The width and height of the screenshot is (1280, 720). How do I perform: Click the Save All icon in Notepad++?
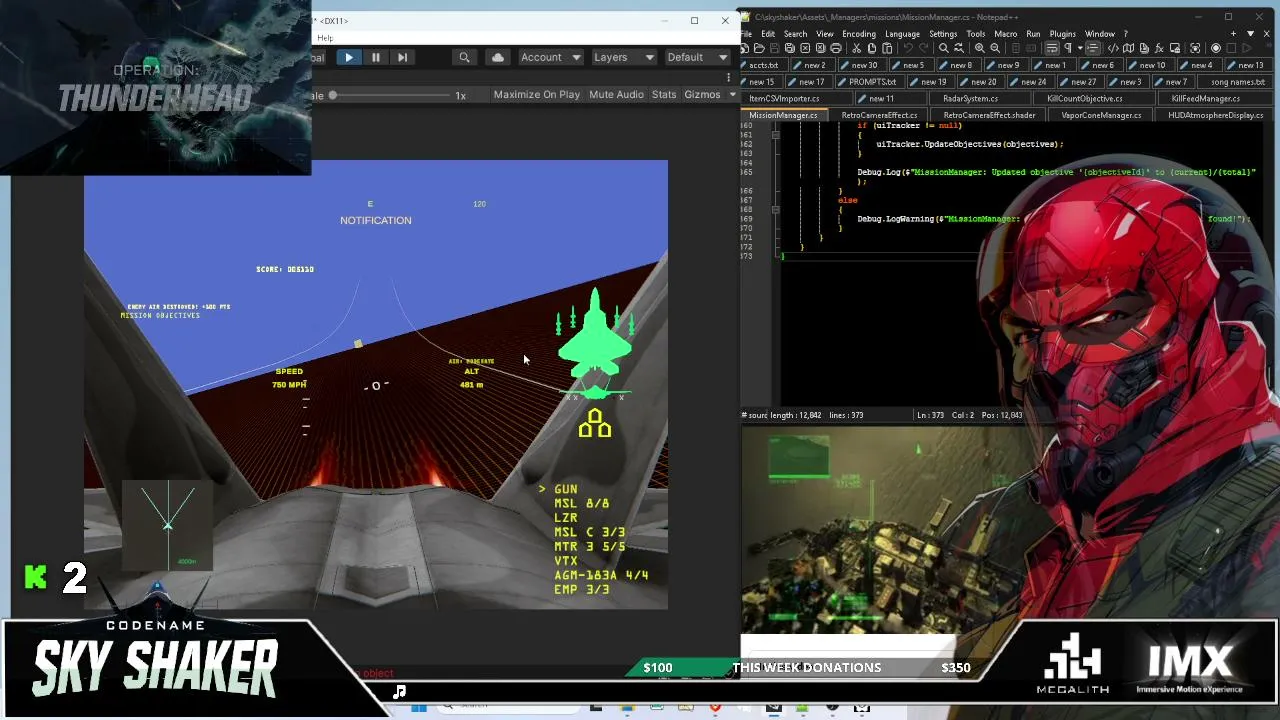(x=790, y=48)
